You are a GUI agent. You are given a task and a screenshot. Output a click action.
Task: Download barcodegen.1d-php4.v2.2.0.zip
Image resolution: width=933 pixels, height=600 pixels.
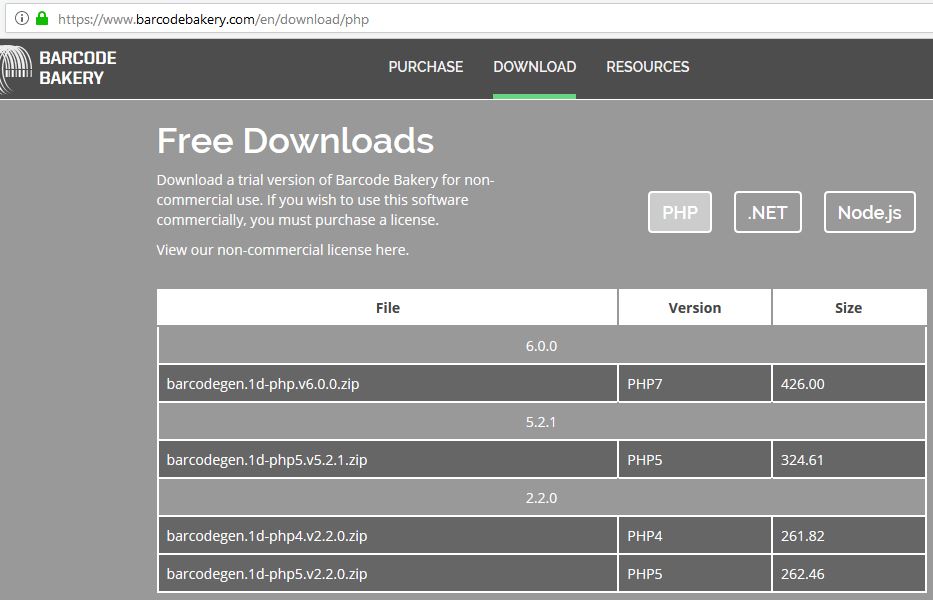(267, 536)
